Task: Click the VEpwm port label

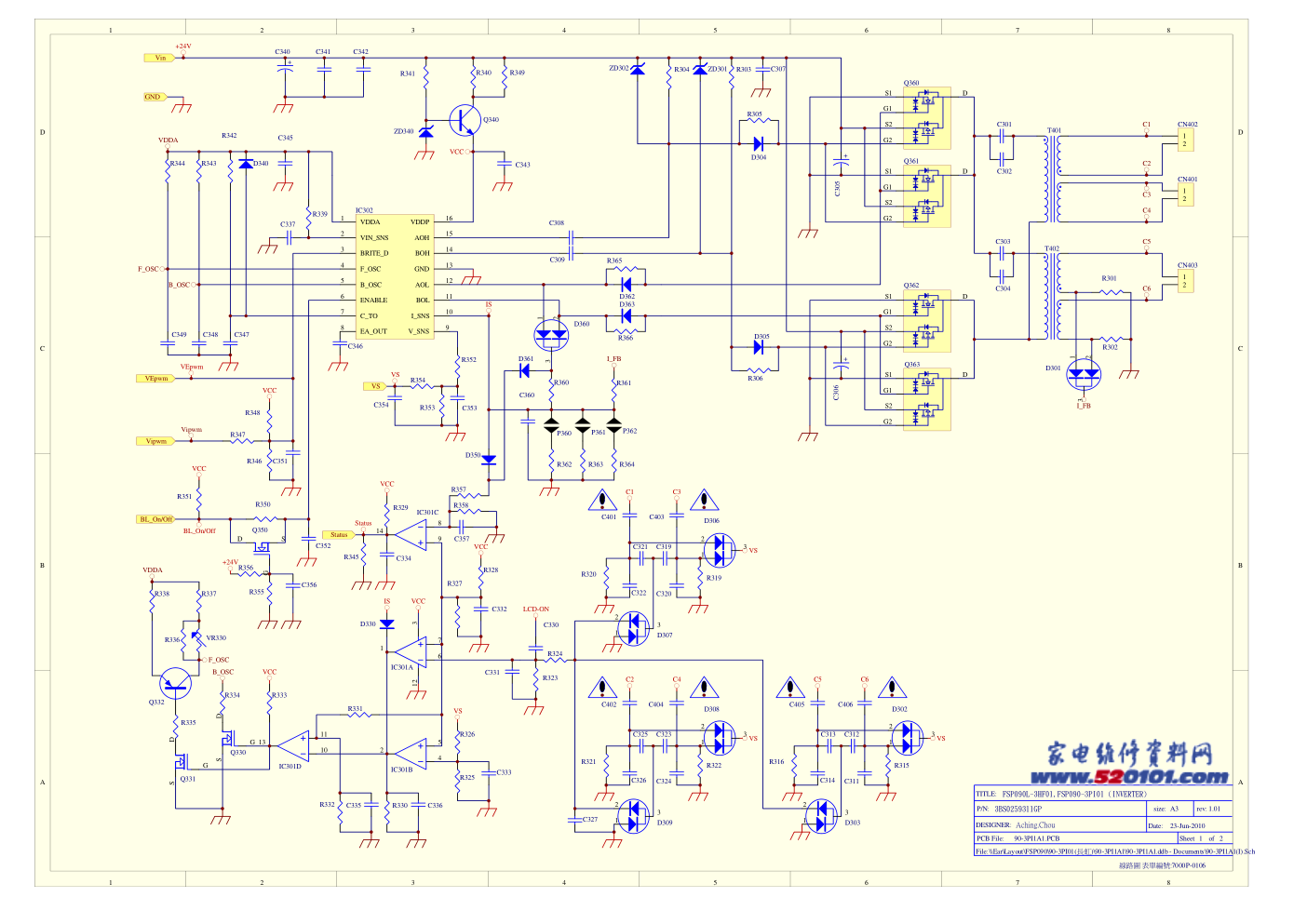Action: pos(155,379)
